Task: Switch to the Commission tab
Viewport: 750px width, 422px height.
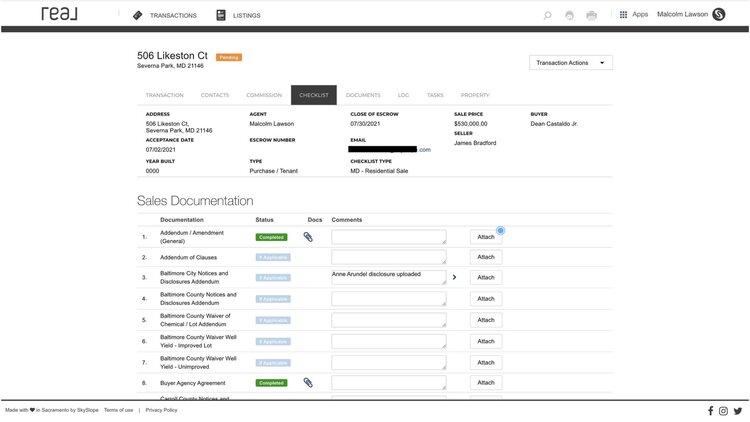Action: [x=264, y=95]
